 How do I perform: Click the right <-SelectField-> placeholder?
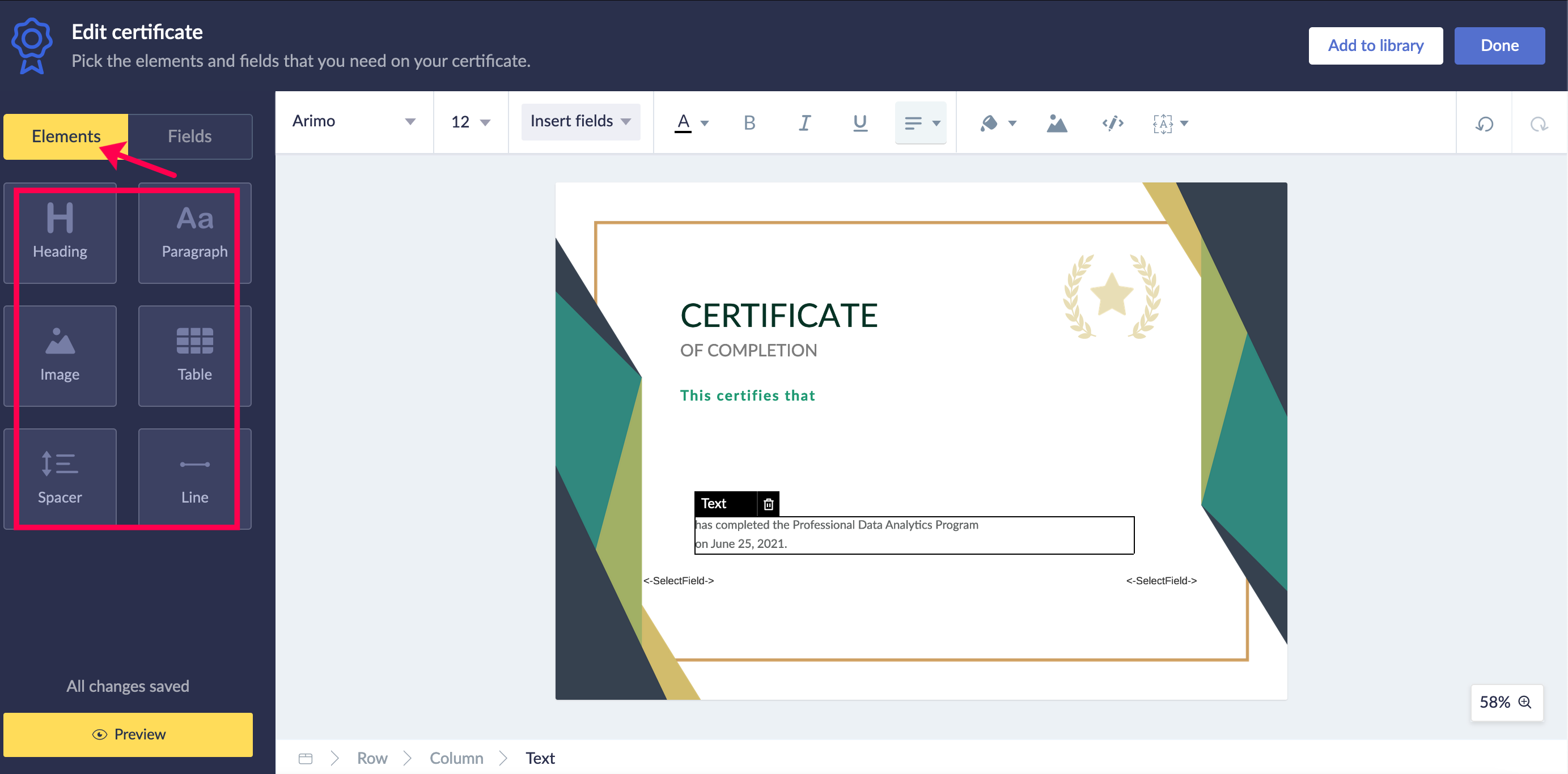click(1161, 580)
